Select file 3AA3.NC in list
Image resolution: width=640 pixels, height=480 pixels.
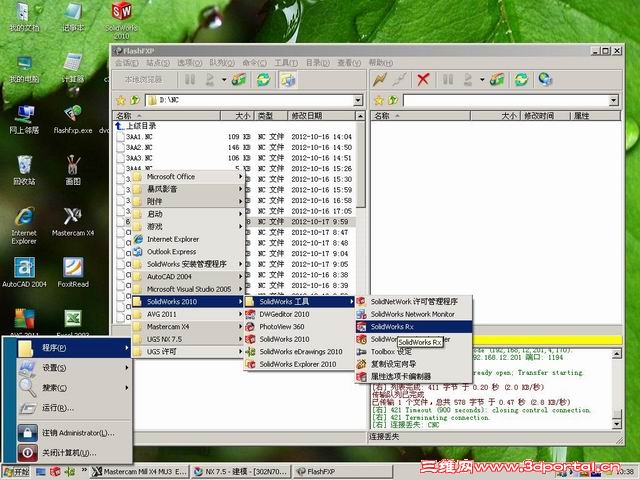click(139, 158)
